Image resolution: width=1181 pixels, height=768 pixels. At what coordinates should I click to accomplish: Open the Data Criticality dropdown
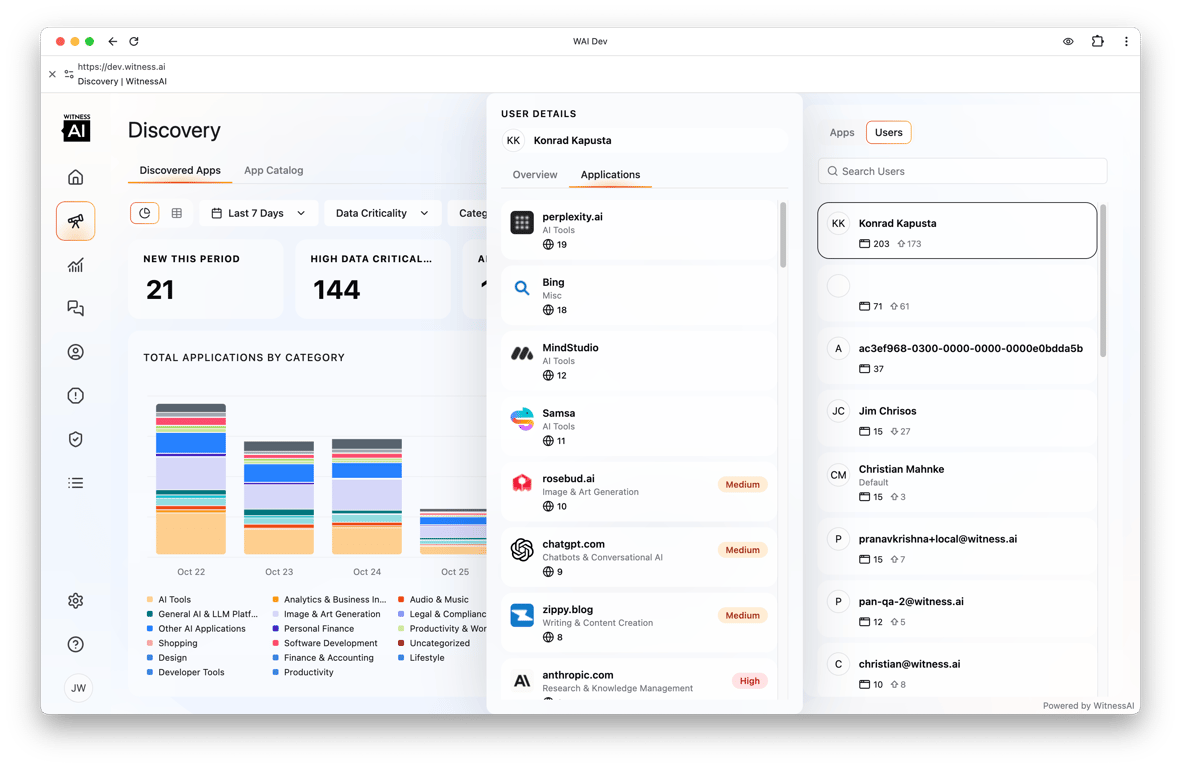click(382, 213)
